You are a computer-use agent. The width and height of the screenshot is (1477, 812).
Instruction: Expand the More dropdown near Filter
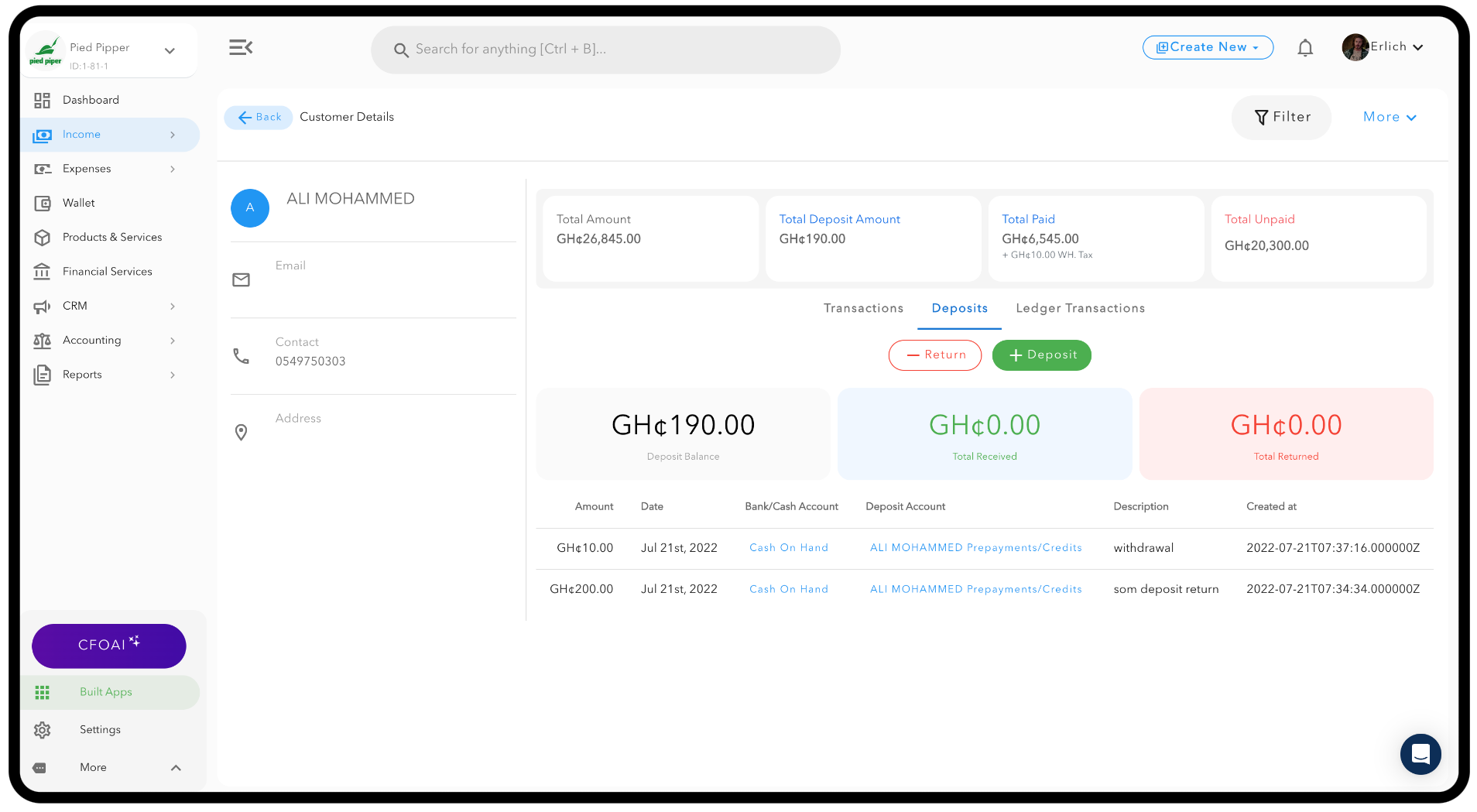coord(1390,118)
